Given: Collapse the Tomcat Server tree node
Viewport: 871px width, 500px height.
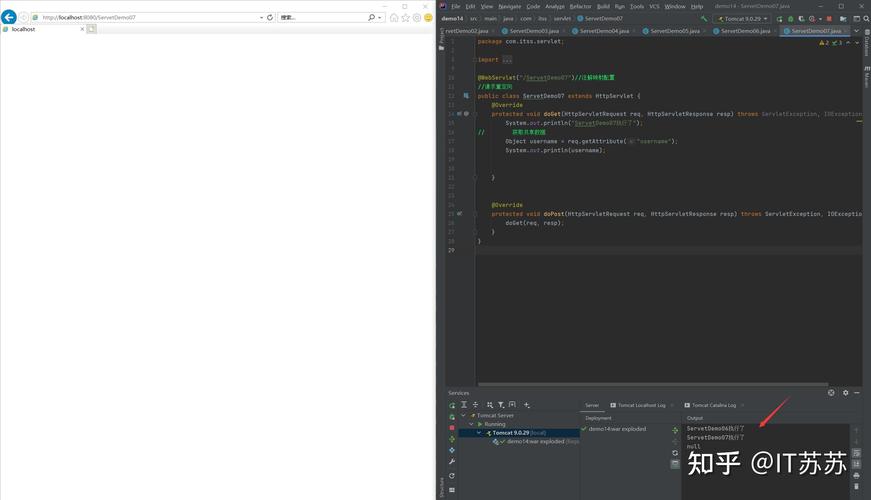Looking at the screenshot, I should (464, 415).
